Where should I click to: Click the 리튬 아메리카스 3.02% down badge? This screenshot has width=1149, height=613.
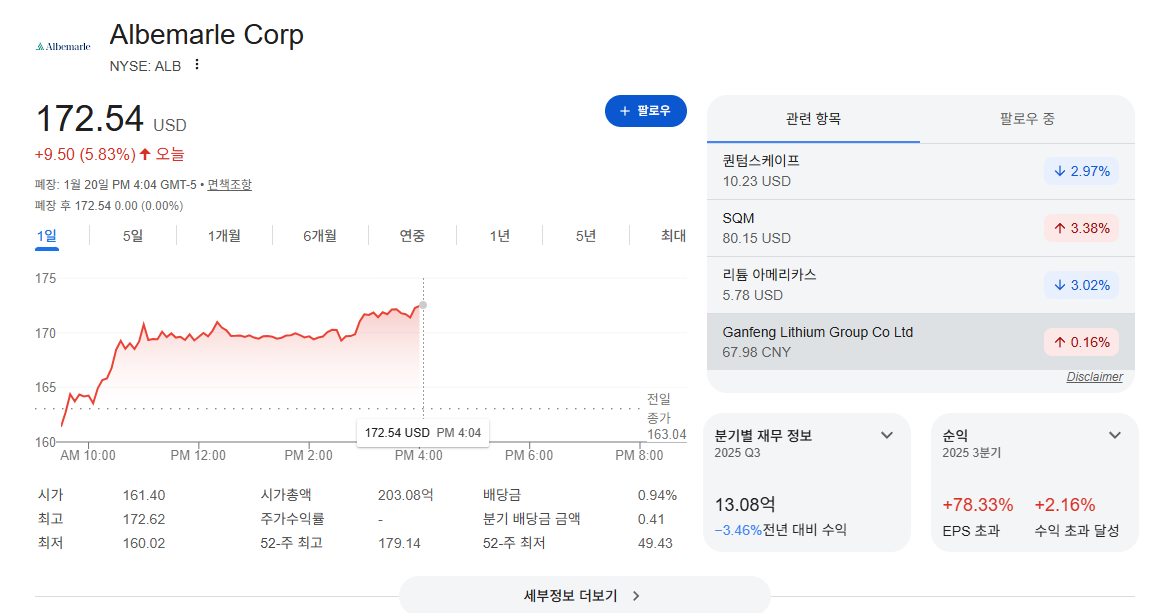[1082, 286]
